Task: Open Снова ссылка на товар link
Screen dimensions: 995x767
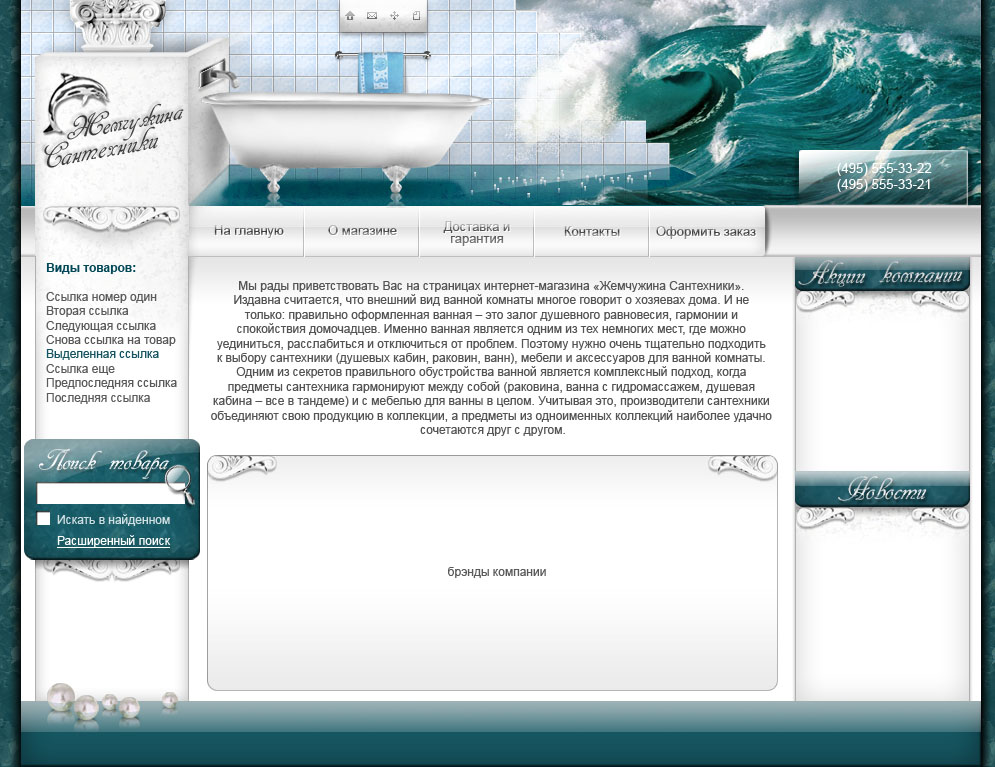Action: click(x=110, y=339)
